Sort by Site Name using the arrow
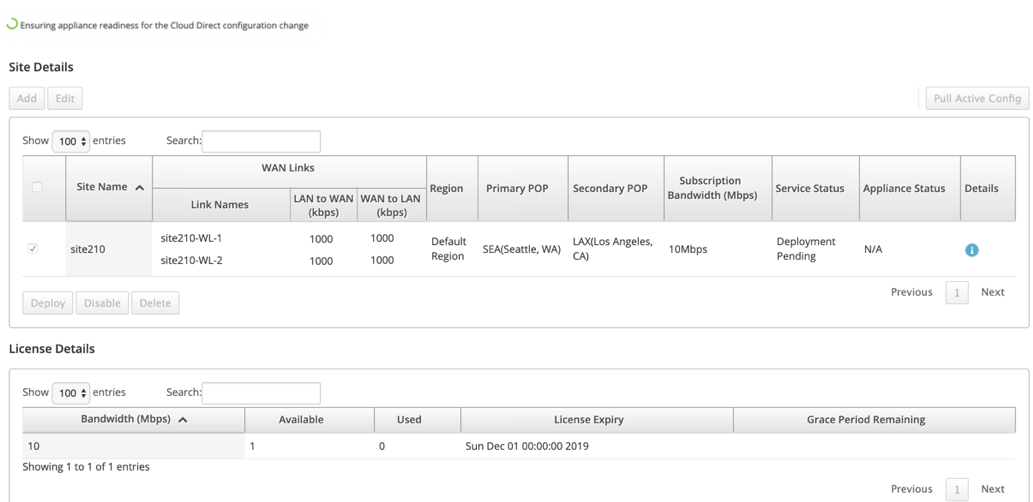Image resolution: width=1033 pixels, height=502 pixels. pyautogui.click(x=139, y=188)
